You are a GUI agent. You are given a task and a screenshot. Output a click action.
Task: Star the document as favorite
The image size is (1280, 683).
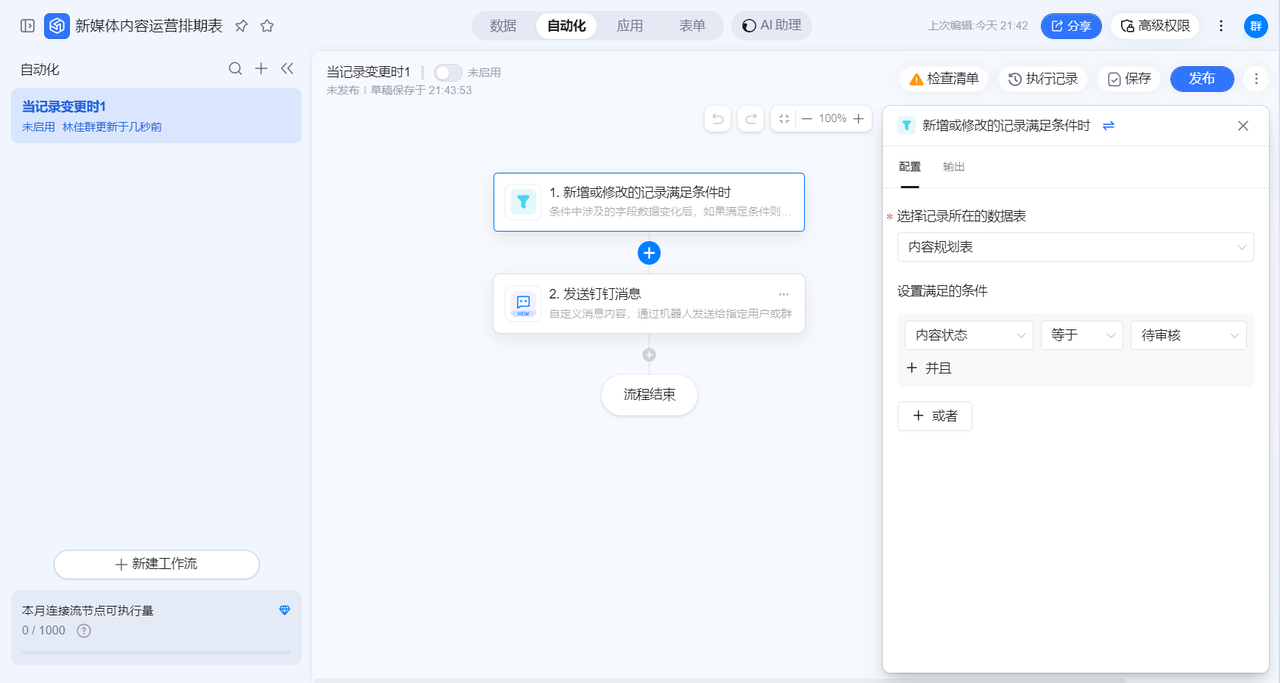pos(267,26)
